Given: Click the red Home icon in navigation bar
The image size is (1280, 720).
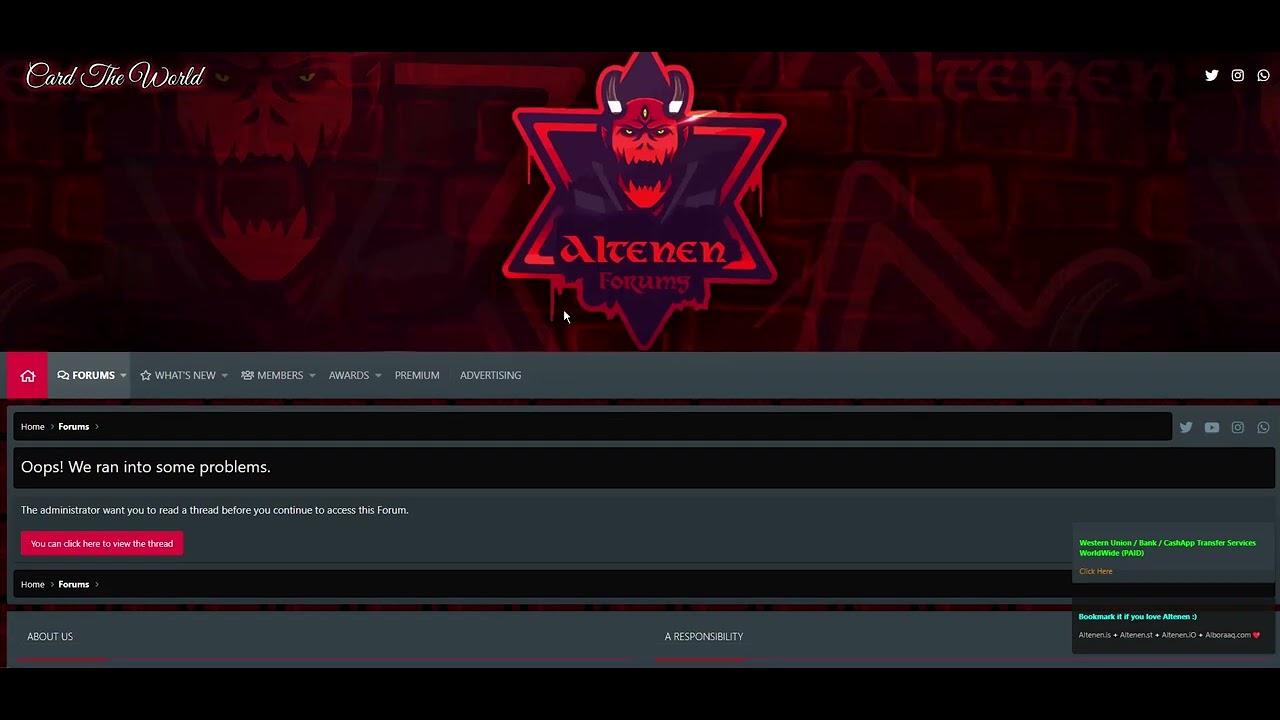Looking at the screenshot, I should pyautogui.click(x=28, y=376).
